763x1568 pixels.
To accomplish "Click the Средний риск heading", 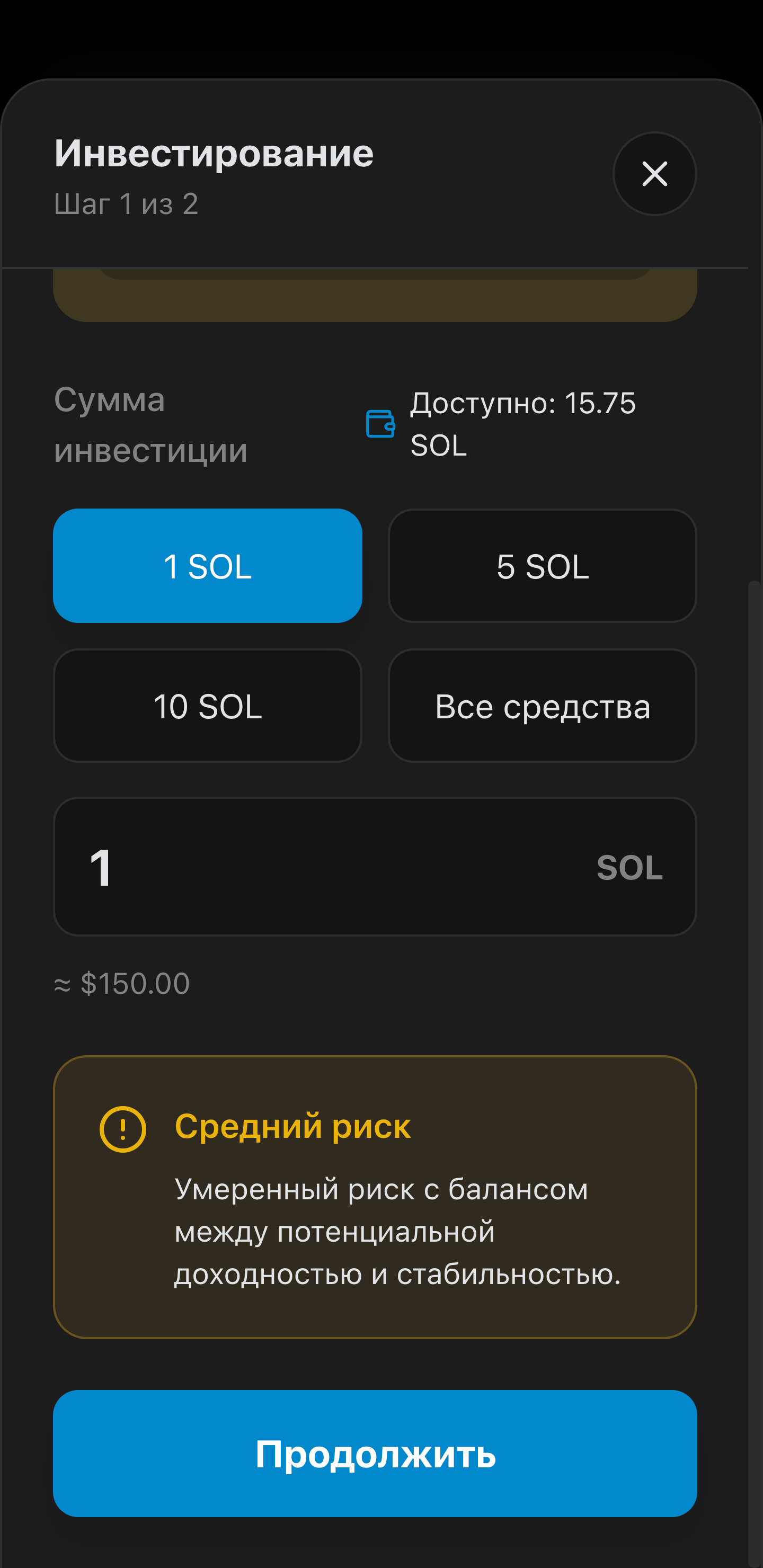I will (x=293, y=1126).
